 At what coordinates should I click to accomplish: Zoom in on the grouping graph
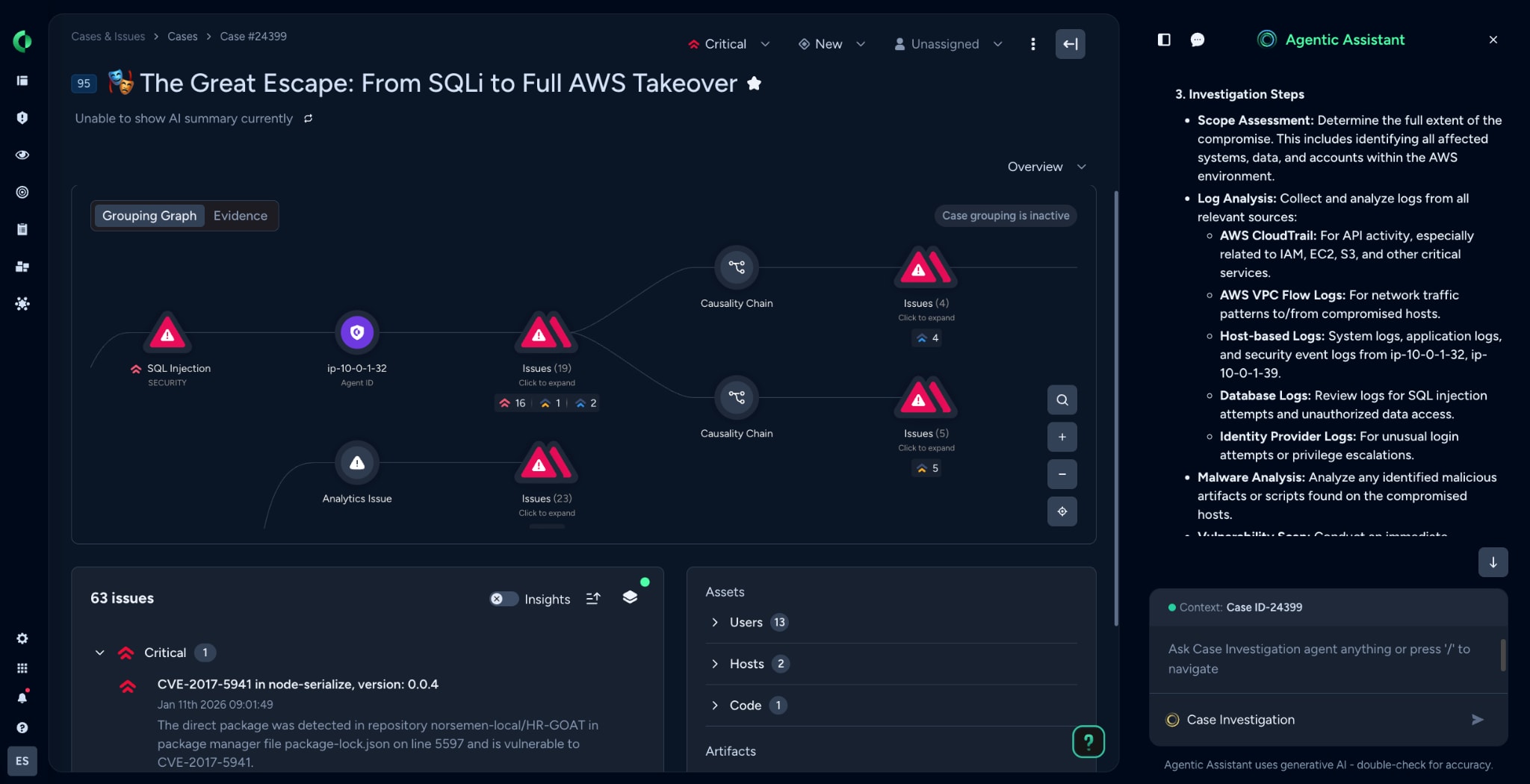click(x=1062, y=438)
